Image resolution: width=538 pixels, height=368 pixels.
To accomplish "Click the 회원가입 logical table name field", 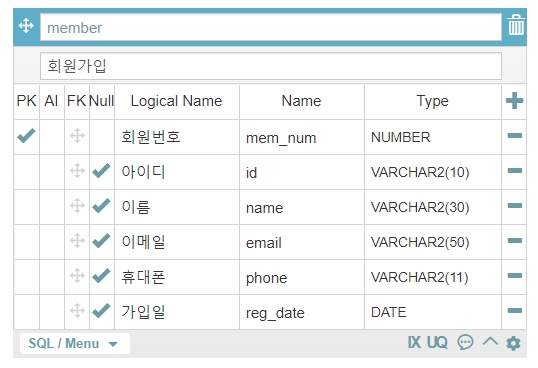I will pos(271,66).
